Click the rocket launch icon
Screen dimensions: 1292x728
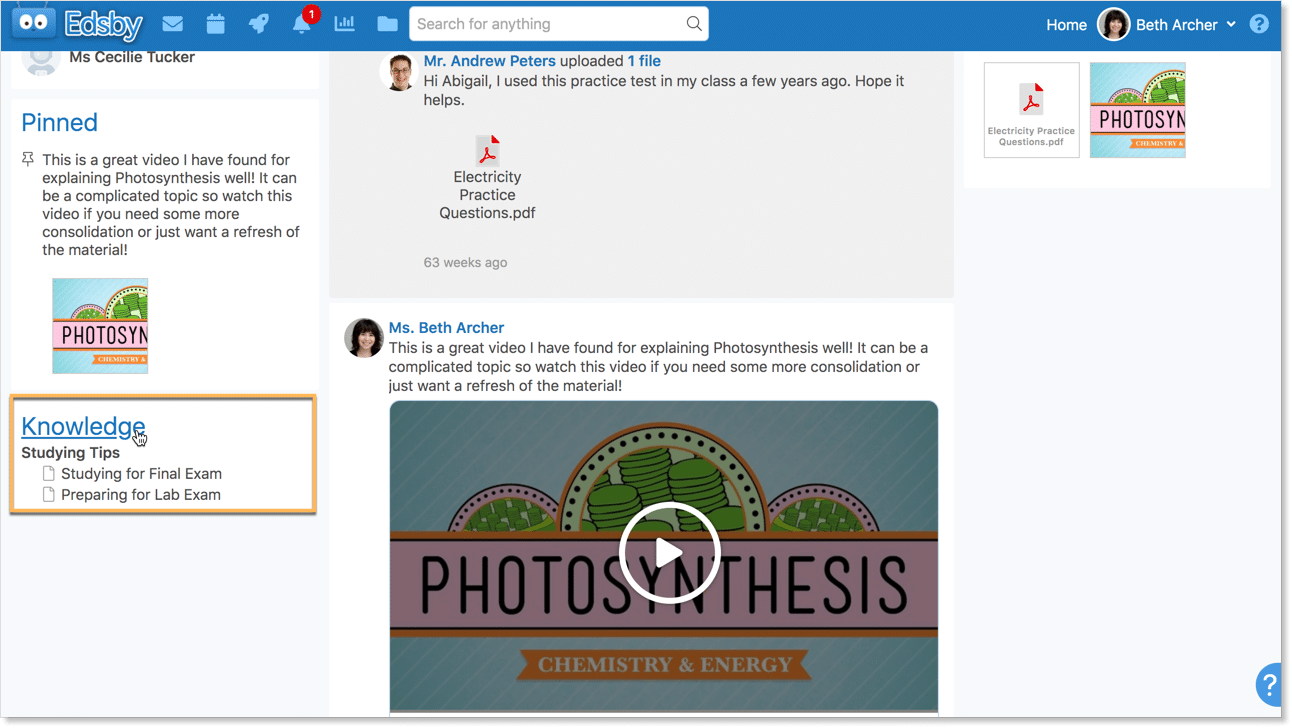[x=258, y=24]
